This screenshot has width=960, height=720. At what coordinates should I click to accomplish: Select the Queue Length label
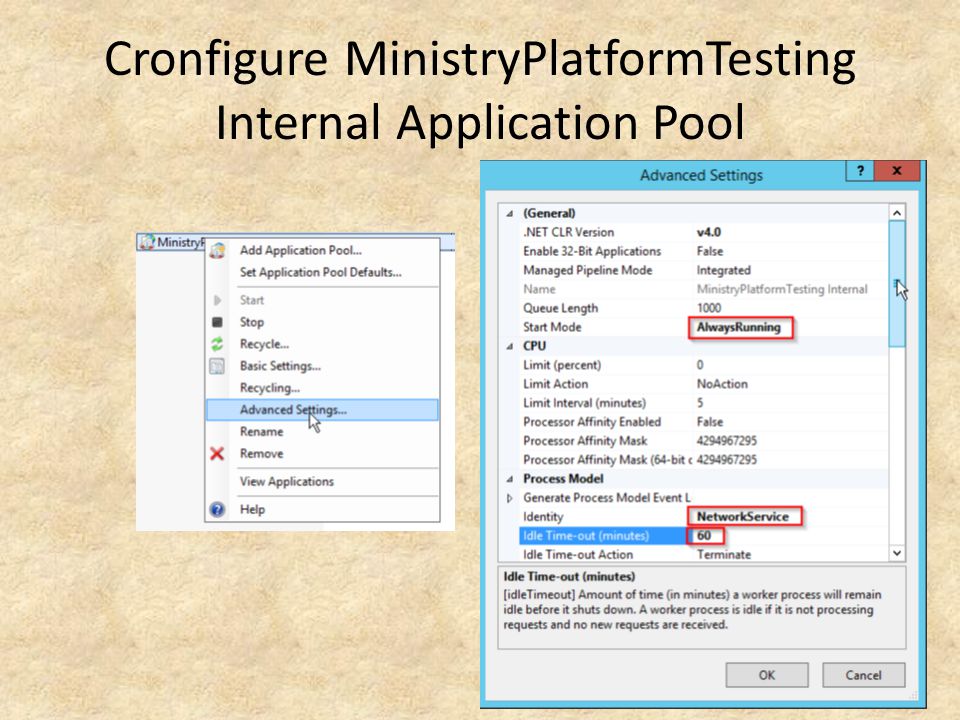click(x=560, y=308)
